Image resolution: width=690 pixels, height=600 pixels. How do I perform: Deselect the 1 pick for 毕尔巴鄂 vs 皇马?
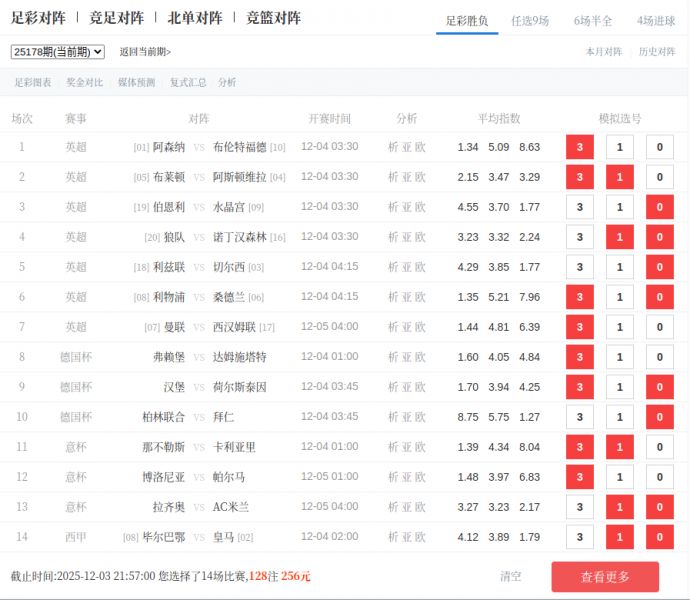pos(619,538)
